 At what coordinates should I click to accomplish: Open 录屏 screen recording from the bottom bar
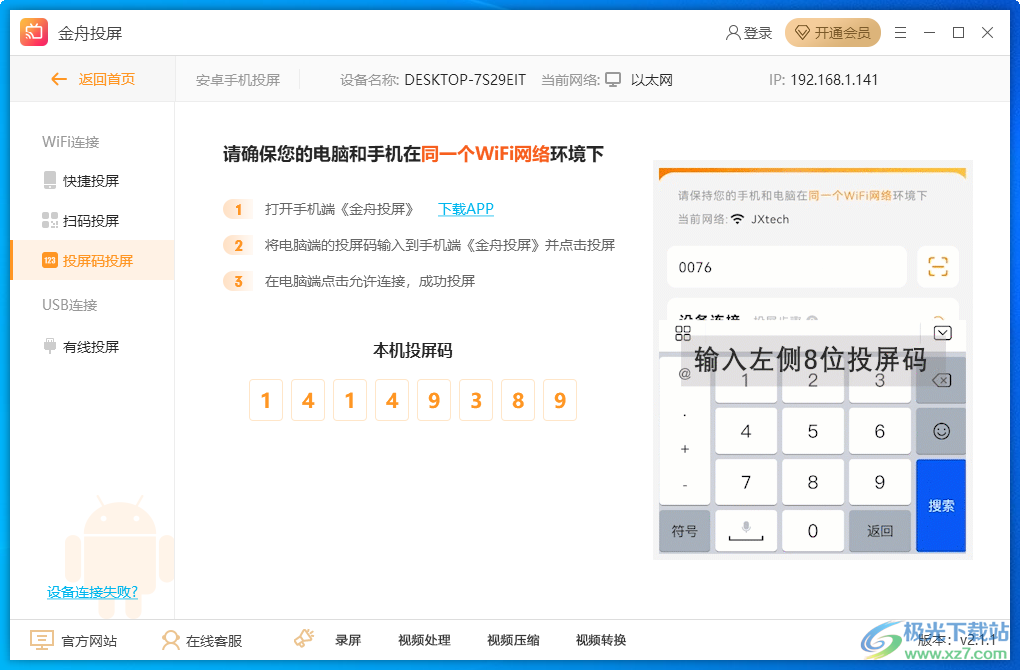[348, 640]
